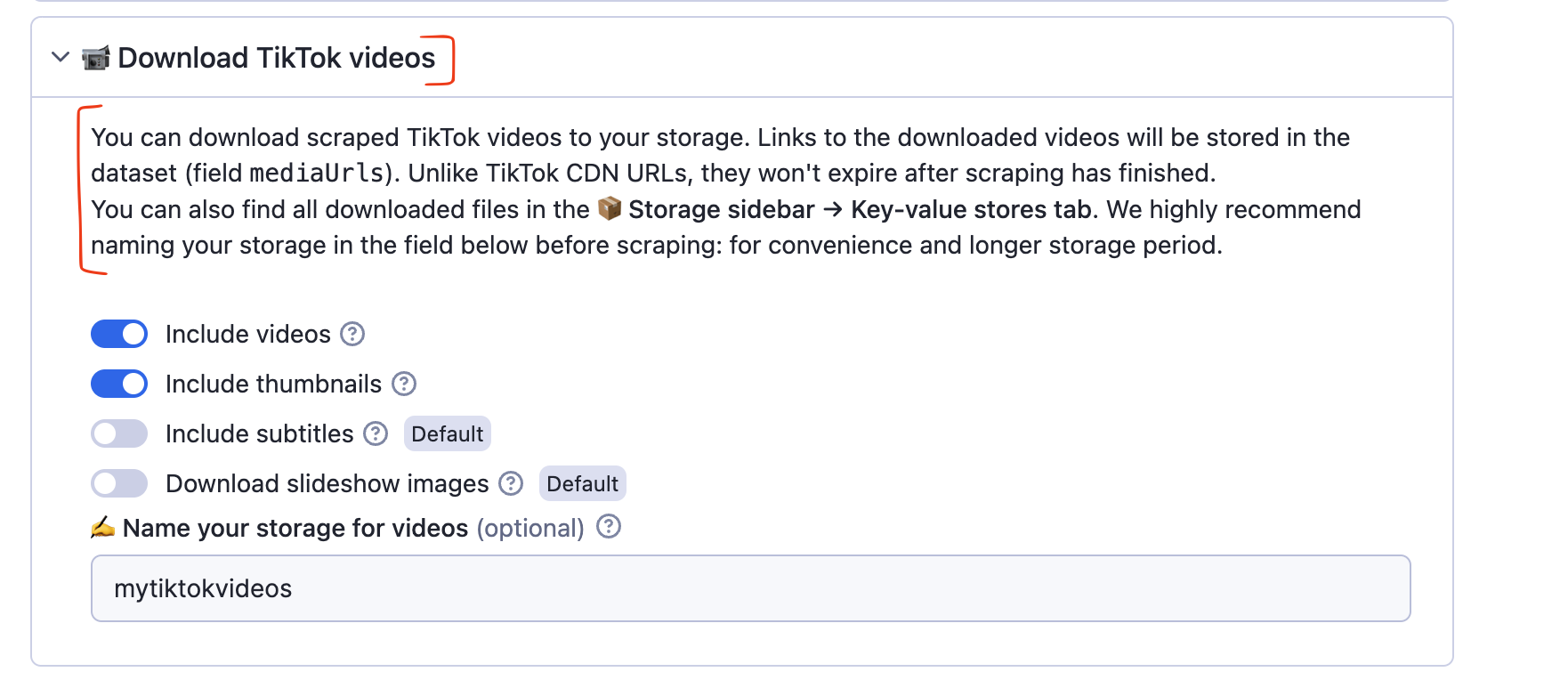Click the Default badge beside Download slideshow images
This screenshot has width=1568, height=680.
[582, 484]
